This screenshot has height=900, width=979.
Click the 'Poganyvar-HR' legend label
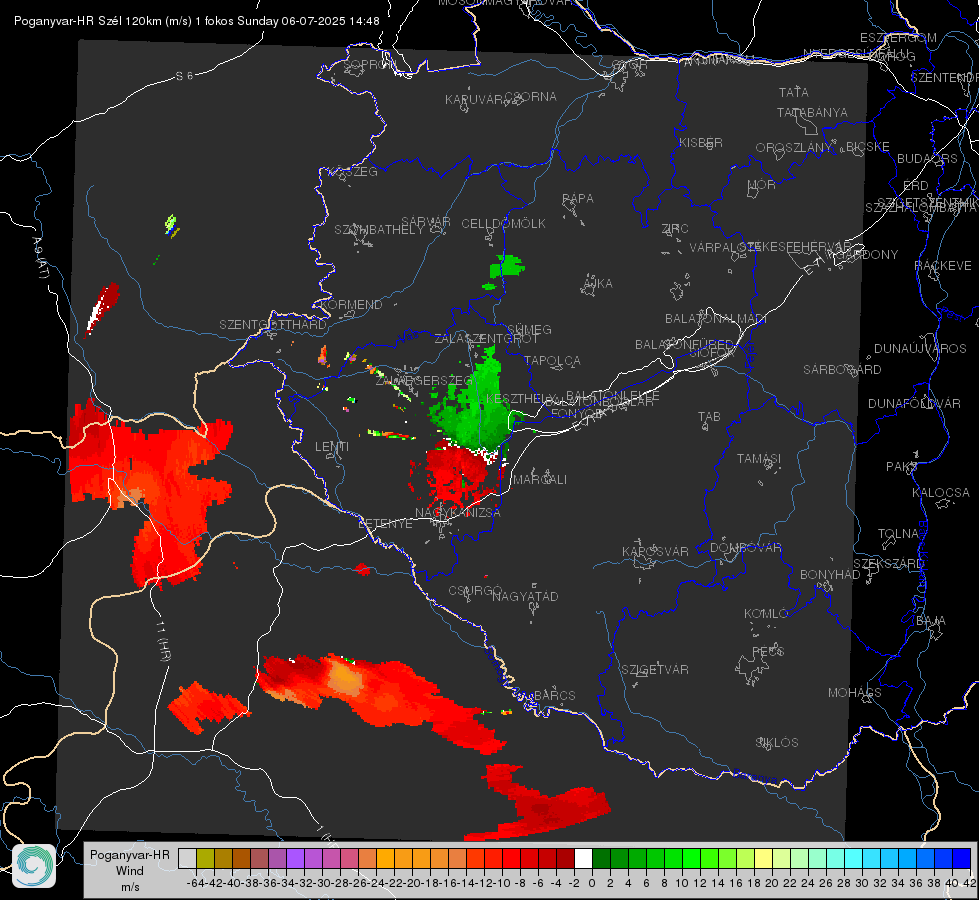pyautogui.click(x=130, y=855)
